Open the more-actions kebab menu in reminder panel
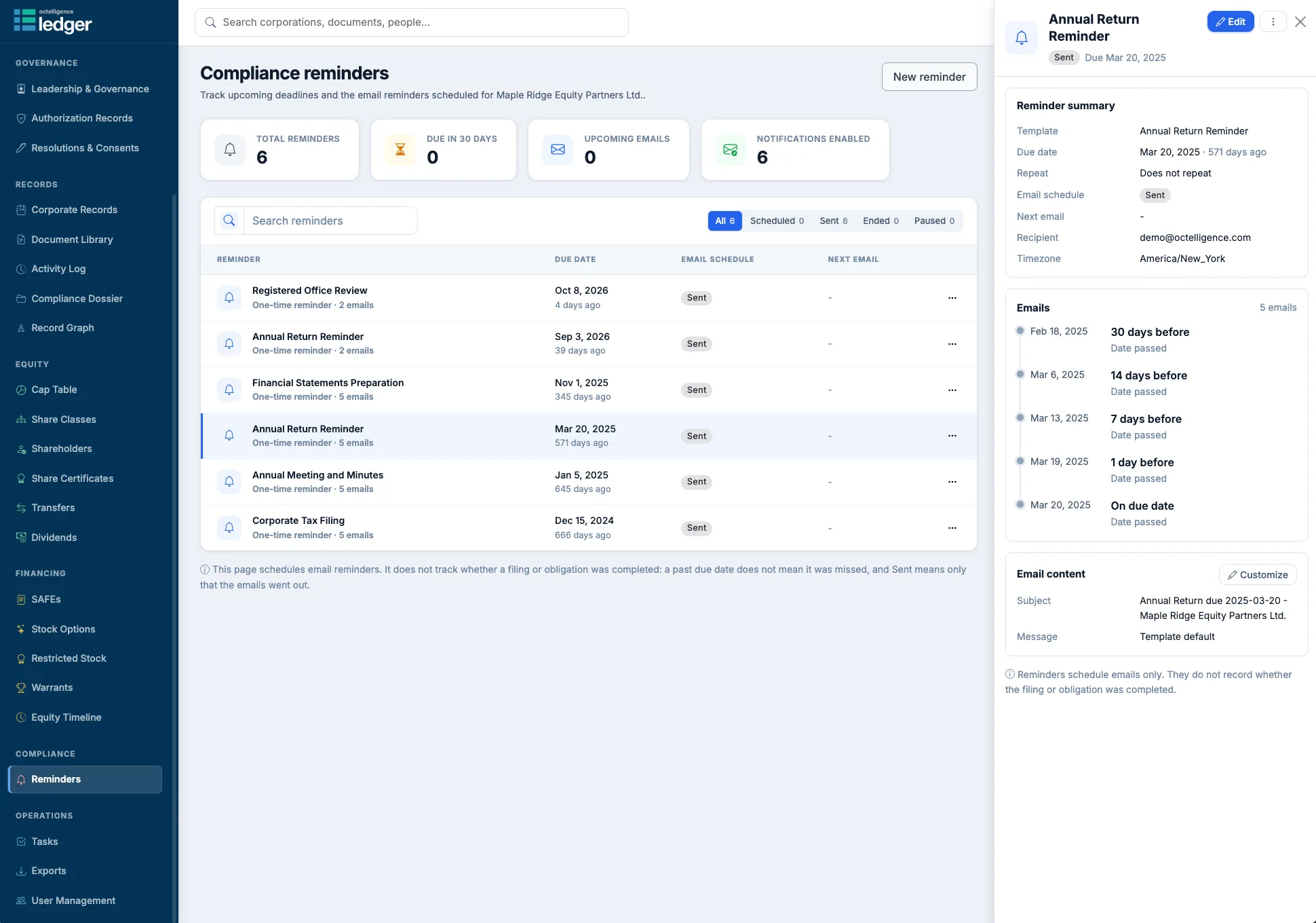The width and height of the screenshot is (1316, 923). click(1273, 22)
